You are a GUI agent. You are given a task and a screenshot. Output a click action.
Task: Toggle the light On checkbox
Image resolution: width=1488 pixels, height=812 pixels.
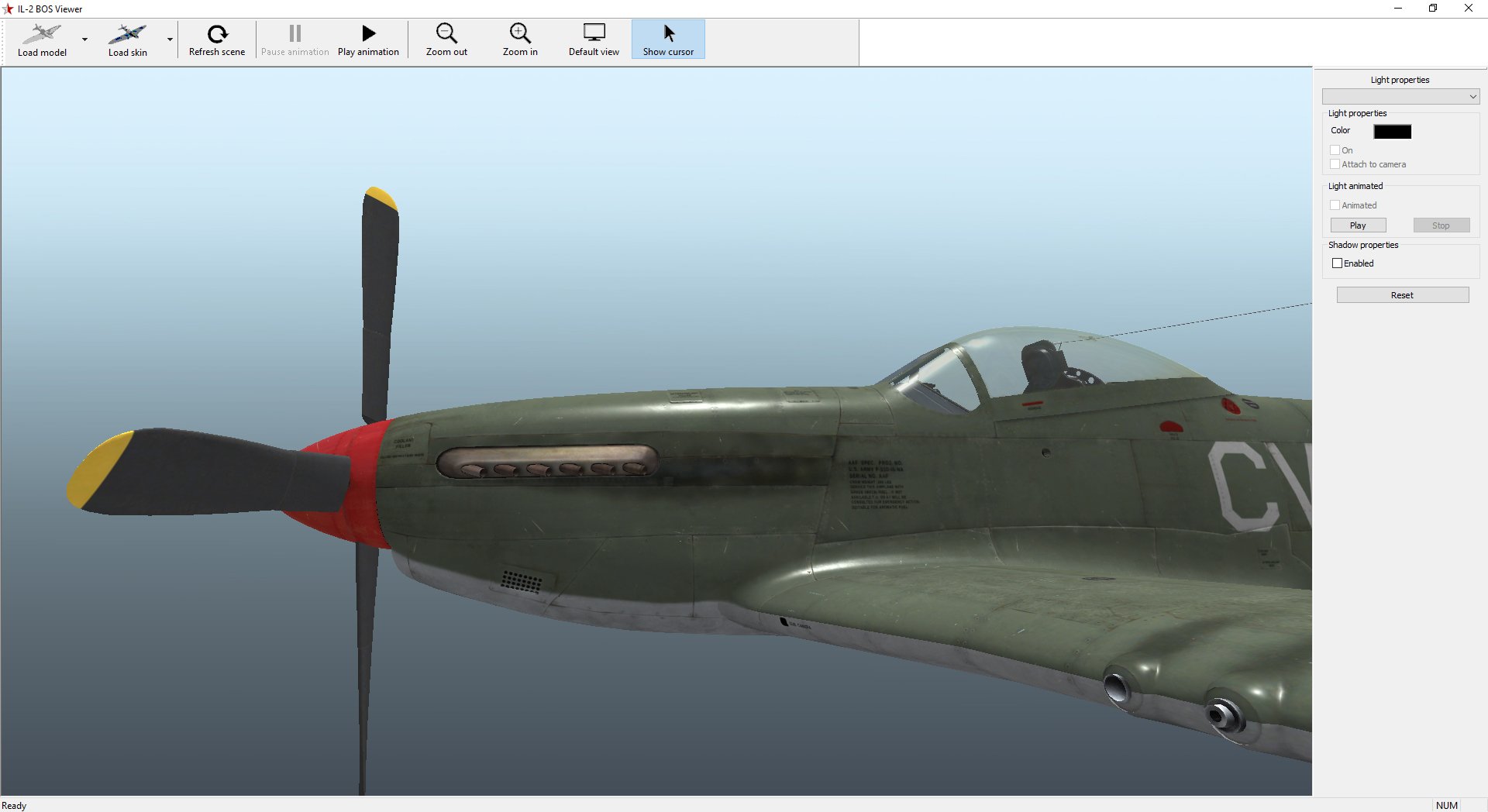click(x=1335, y=150)
